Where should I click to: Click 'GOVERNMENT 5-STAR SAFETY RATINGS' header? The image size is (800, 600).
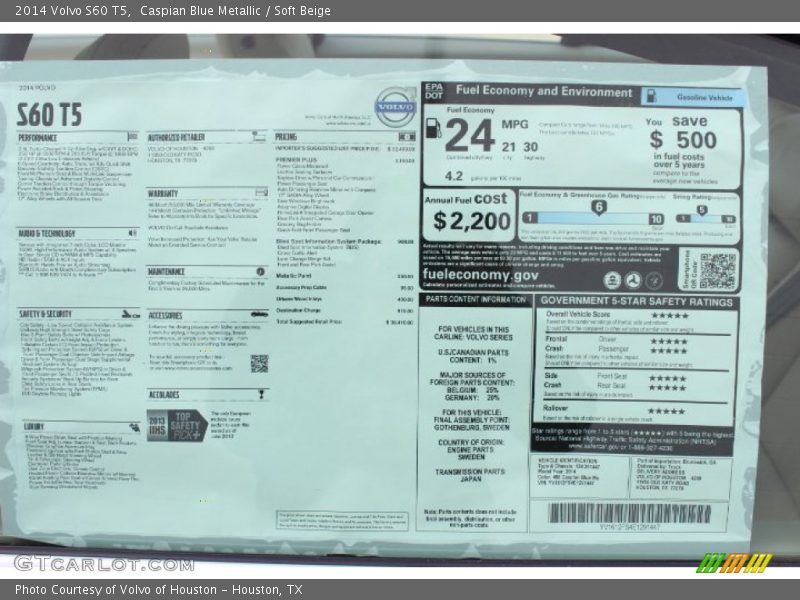(x=637, y=302)
